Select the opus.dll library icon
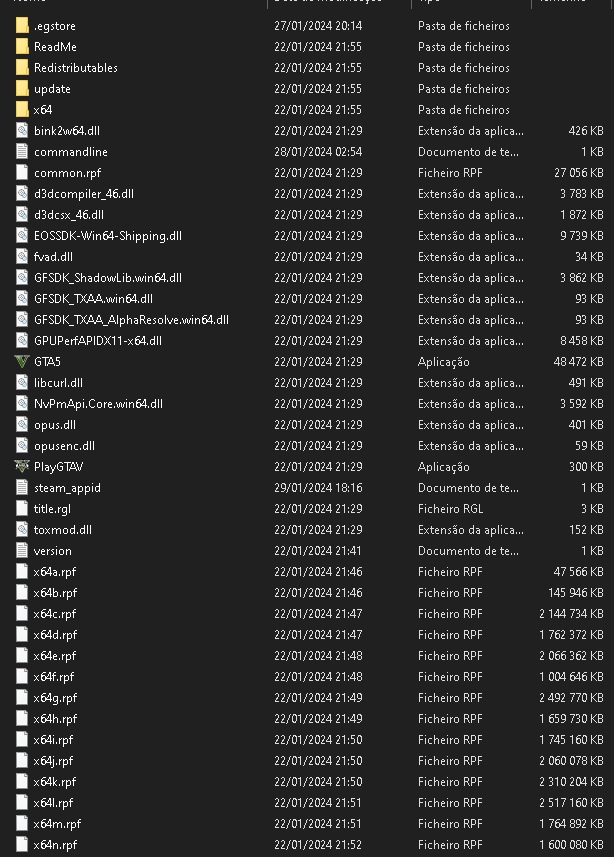The image size is (614, 857). coord(21,425)
